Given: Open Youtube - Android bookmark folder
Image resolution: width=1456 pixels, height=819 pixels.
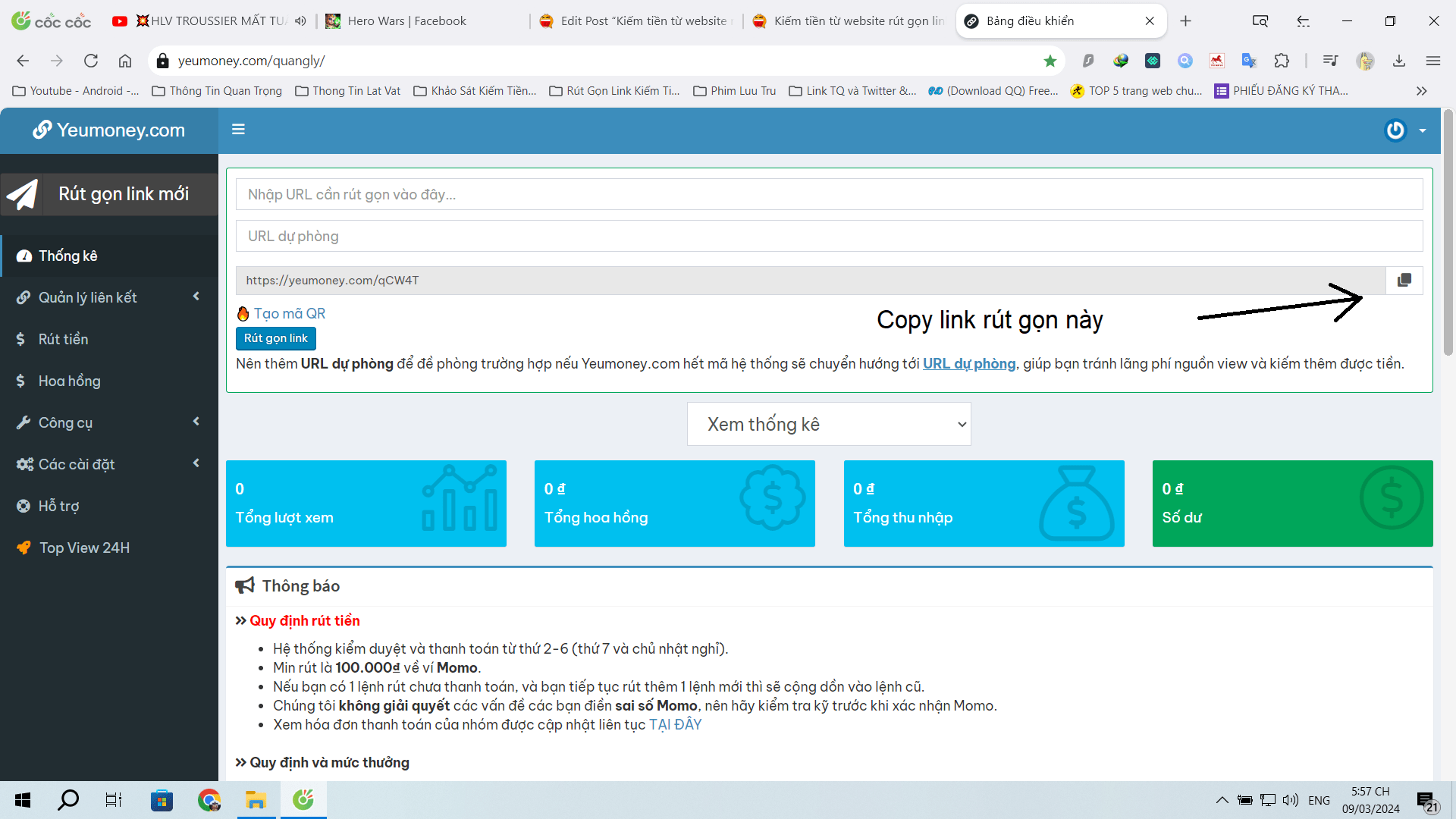Looking at the screenshot, I should tap(76, 91).
